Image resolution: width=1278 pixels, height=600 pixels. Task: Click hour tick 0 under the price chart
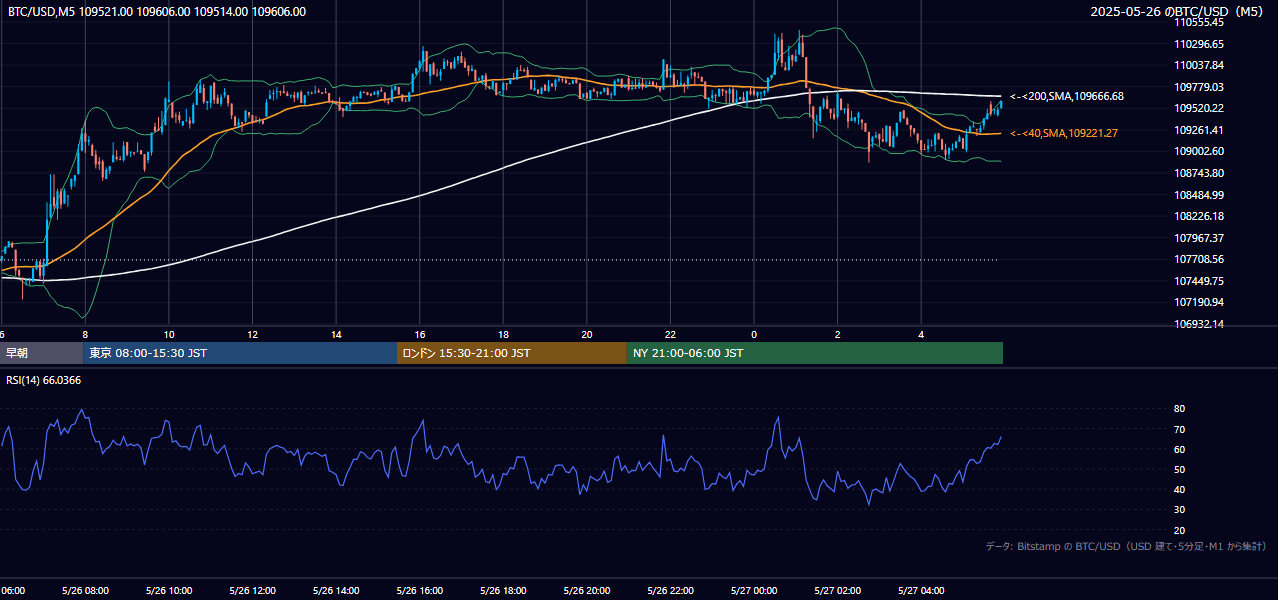point(753,334)
